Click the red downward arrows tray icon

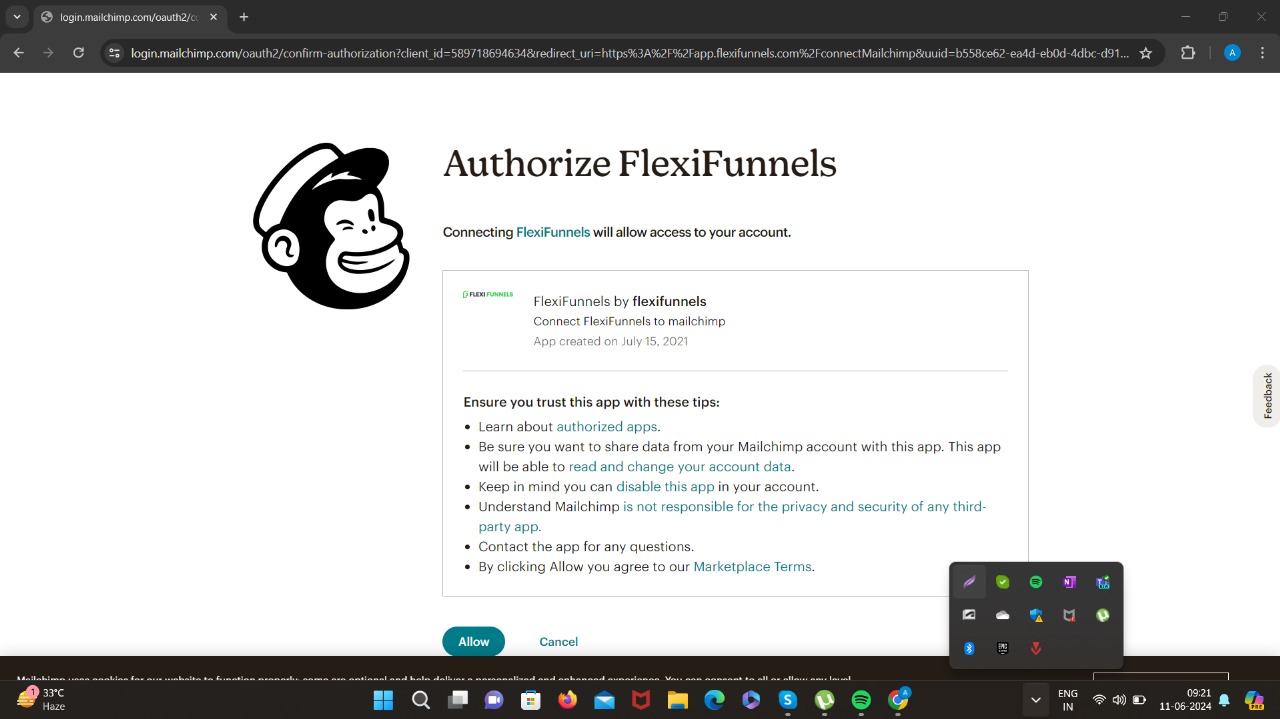tap(1036, 648)
